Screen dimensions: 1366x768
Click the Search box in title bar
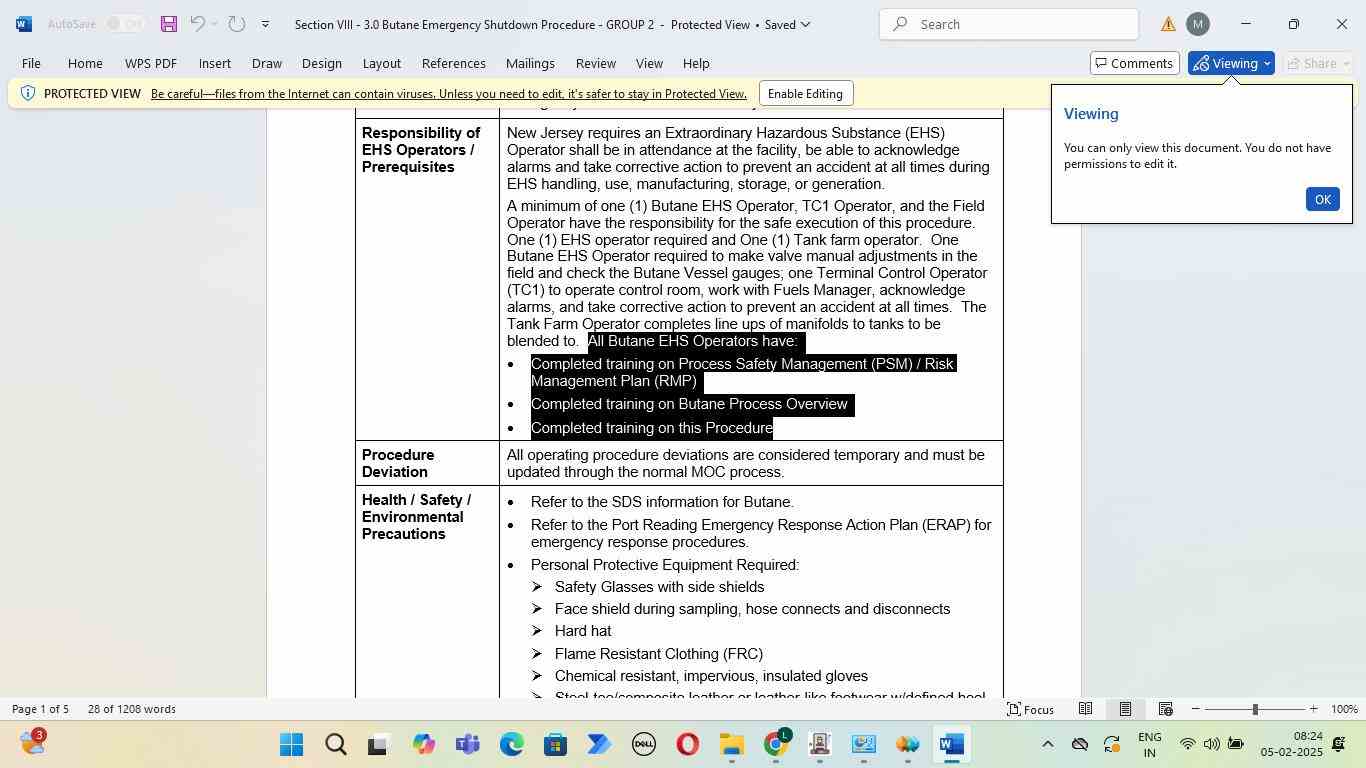pos(1009,24)
